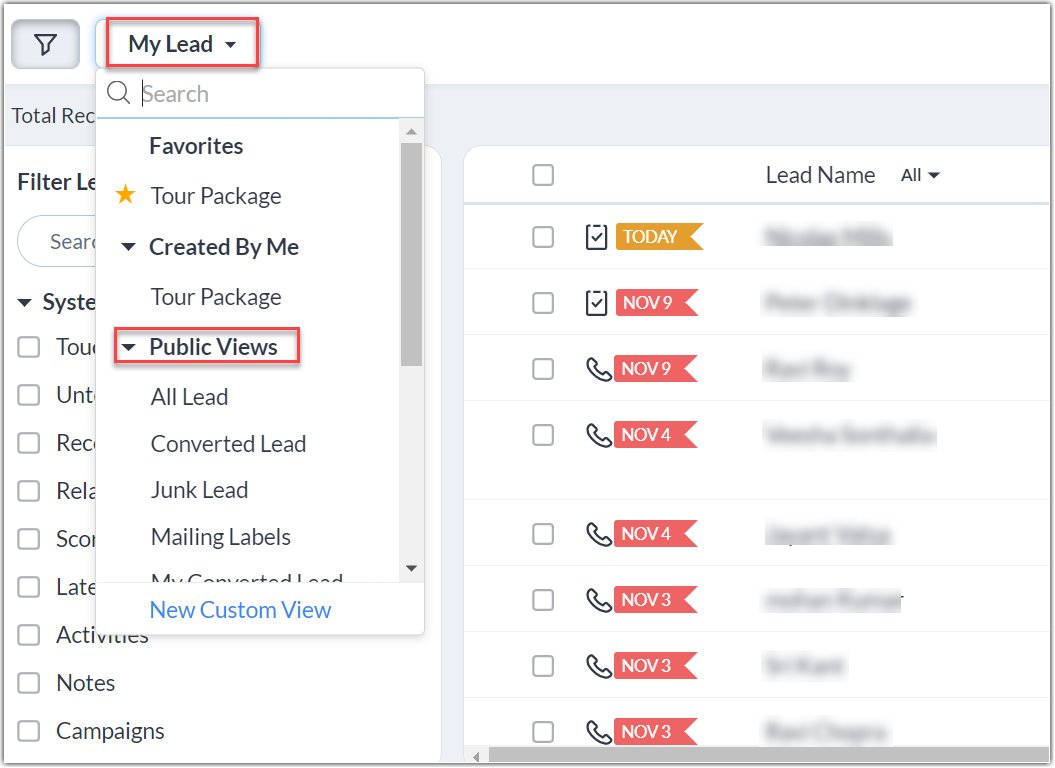Image resolution: width=1055 pixels, height=768 pixels.
Task: Check the Campaigns filter checkbox
Action: pyautogui.click(x=29, y=731)
